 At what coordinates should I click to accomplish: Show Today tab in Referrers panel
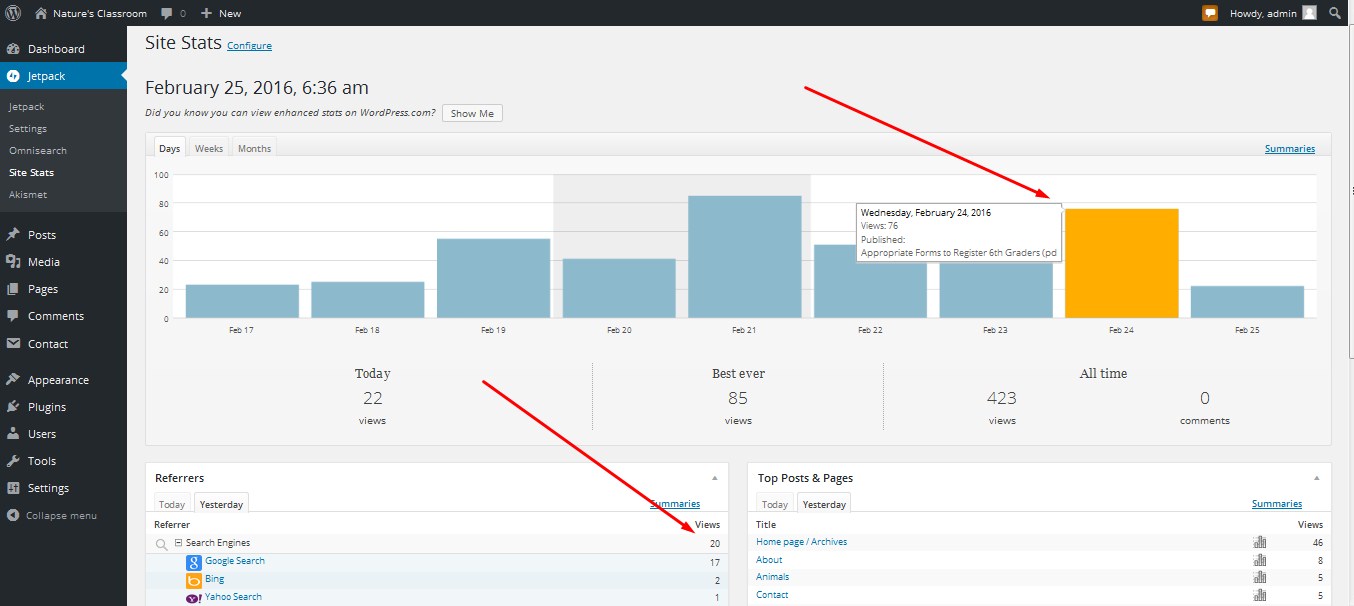pyautogui.click(x=172, y=504)
